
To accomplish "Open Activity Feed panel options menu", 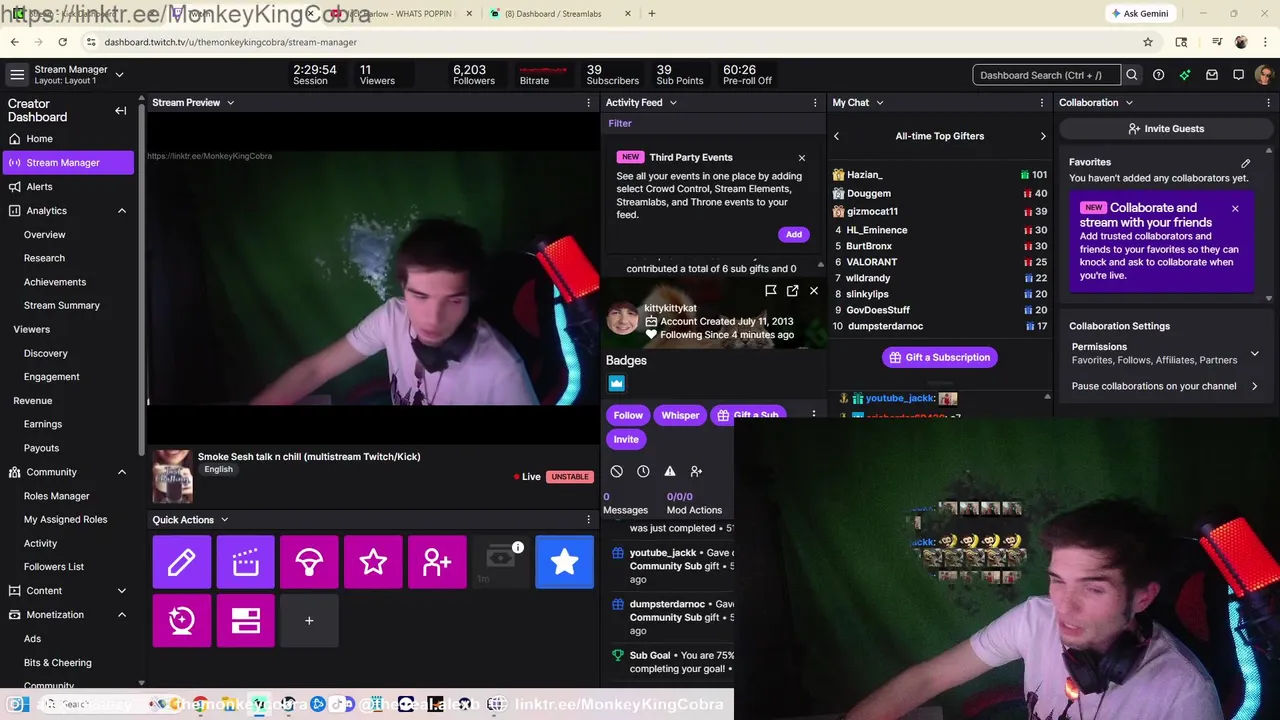I will click(x=815, y=102).
